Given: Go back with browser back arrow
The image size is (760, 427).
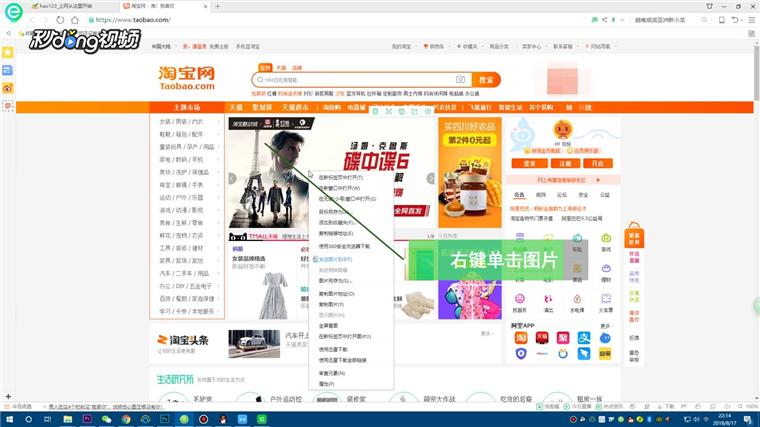Looking at the screenshot, I should 32,20.
